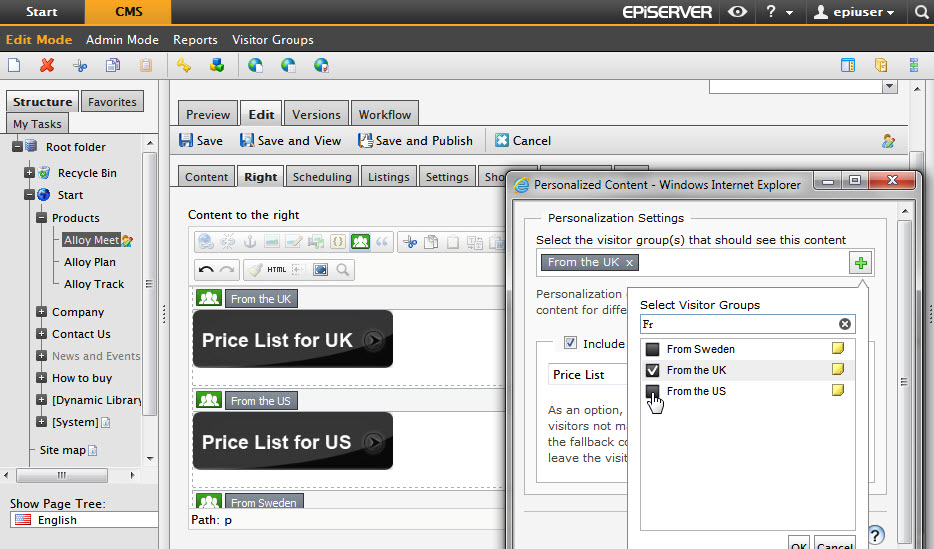This screenshot has width=934, height=549.
Task: Click the Select Visitor Groups search field
Action: (x=738, y=324)
